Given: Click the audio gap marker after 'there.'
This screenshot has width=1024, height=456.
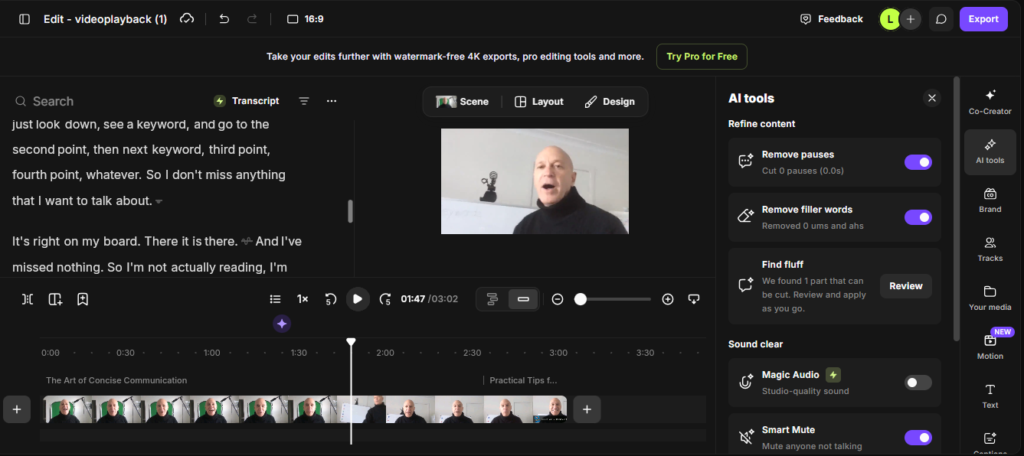Looking at the screenshot, I should tap(246, 242).
